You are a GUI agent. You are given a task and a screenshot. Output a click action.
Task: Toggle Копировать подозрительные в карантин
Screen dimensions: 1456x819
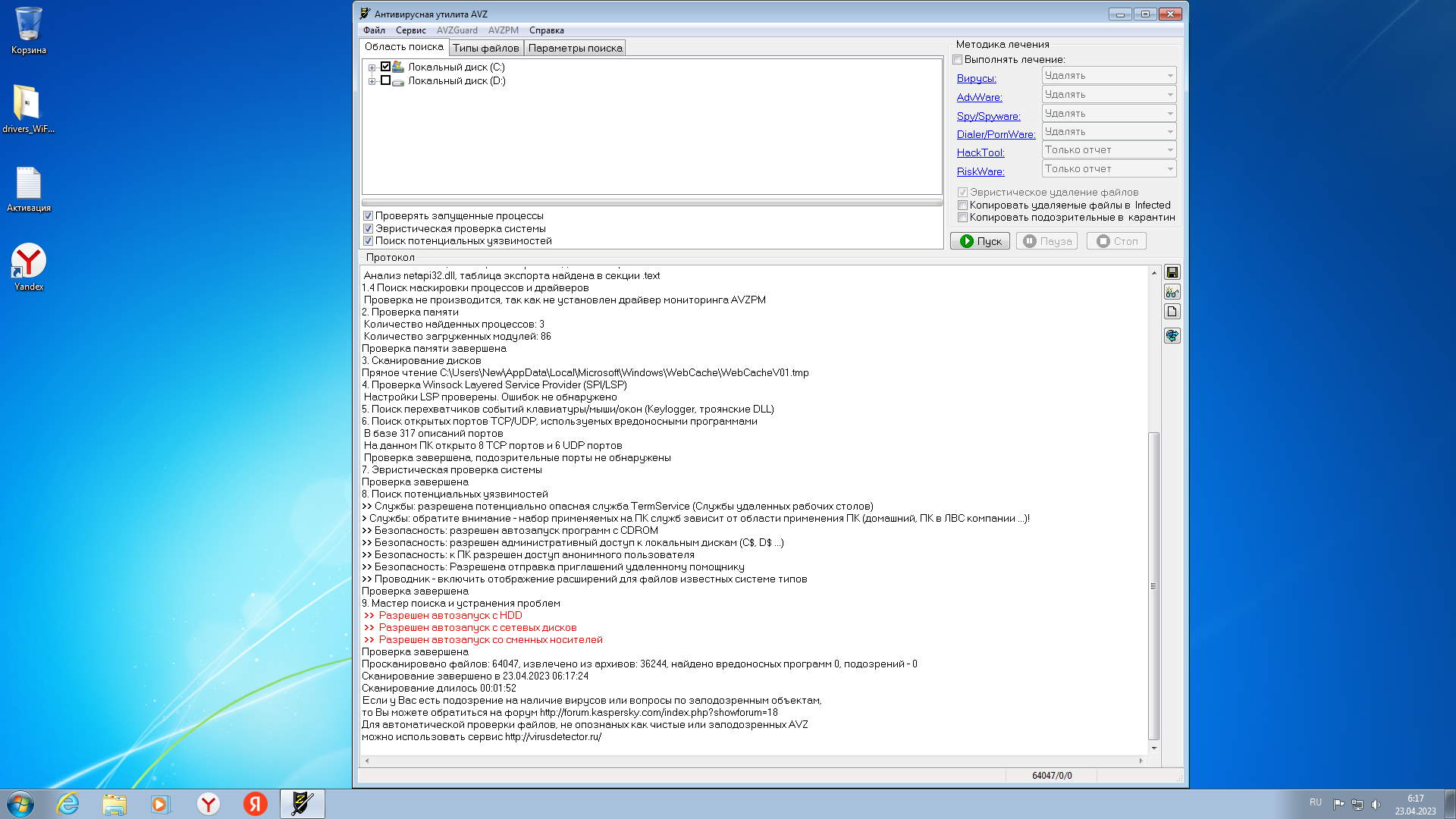tap(962, 218)
